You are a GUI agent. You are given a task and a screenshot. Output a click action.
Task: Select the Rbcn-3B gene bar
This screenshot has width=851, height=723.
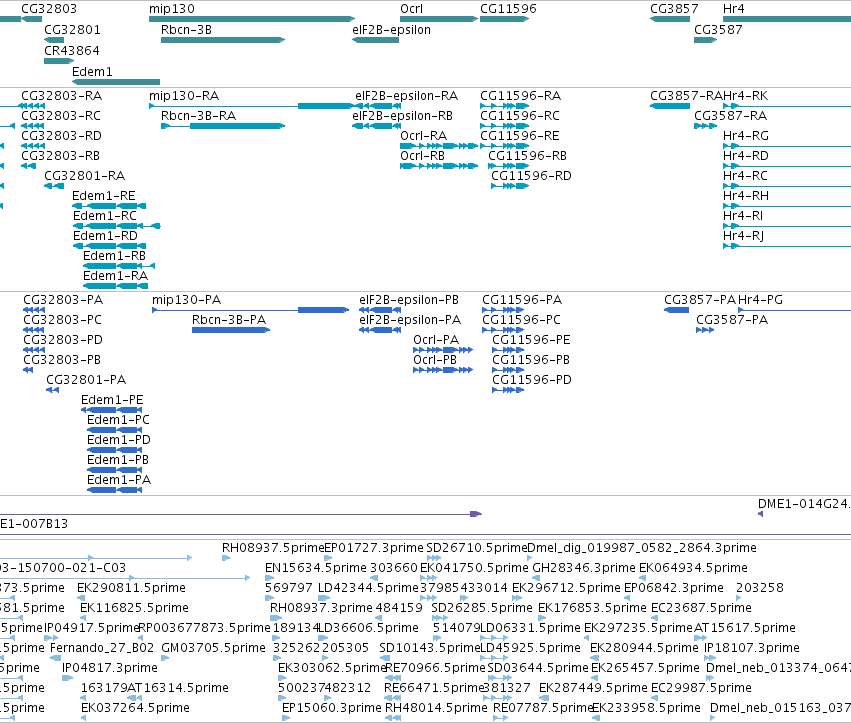coord(223,40)
